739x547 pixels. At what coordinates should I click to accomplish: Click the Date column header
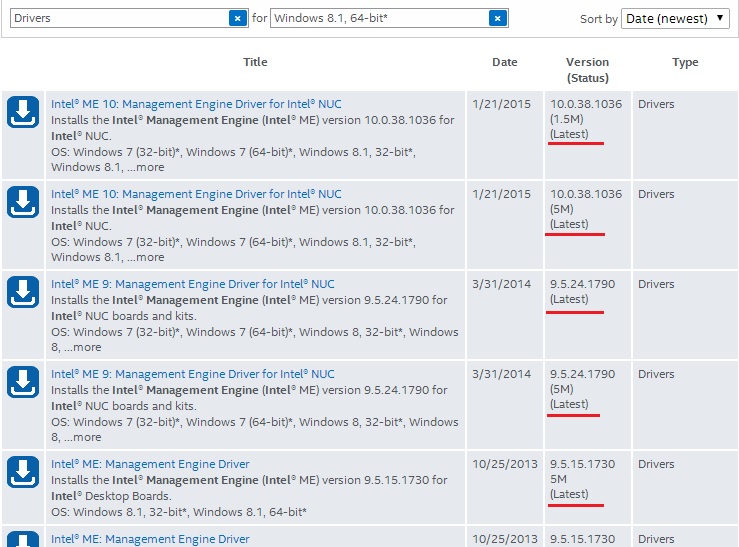[504, 62]
